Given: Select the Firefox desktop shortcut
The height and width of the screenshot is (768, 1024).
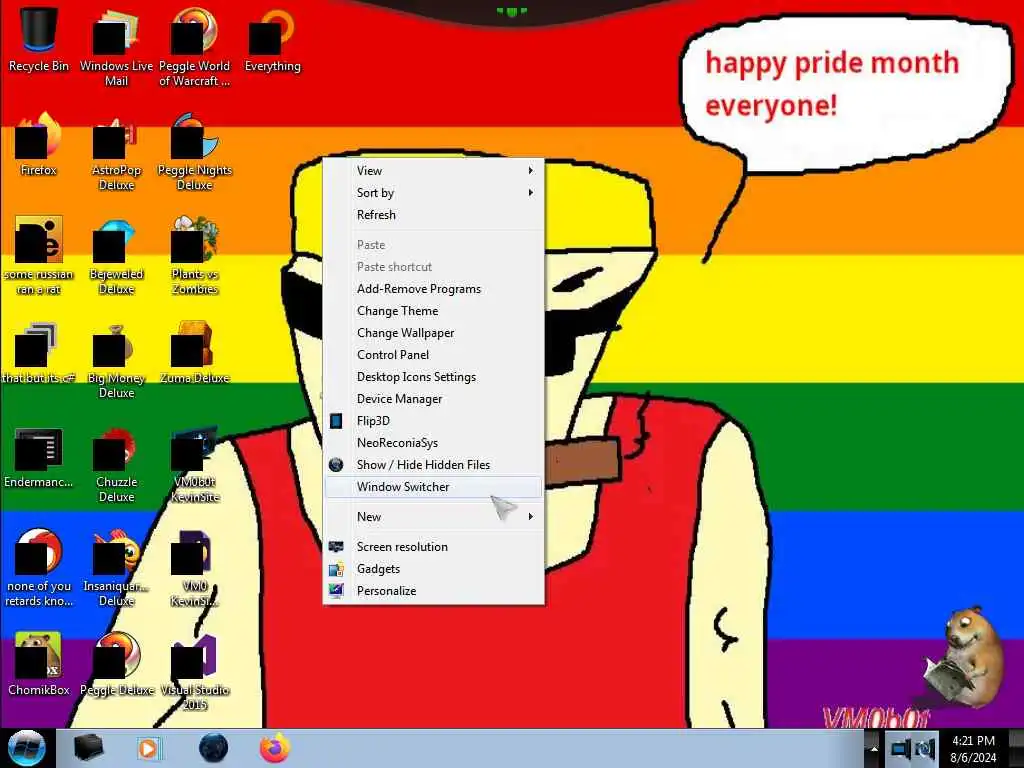Looking at the screenshot, I should click(x=39, y=144).
